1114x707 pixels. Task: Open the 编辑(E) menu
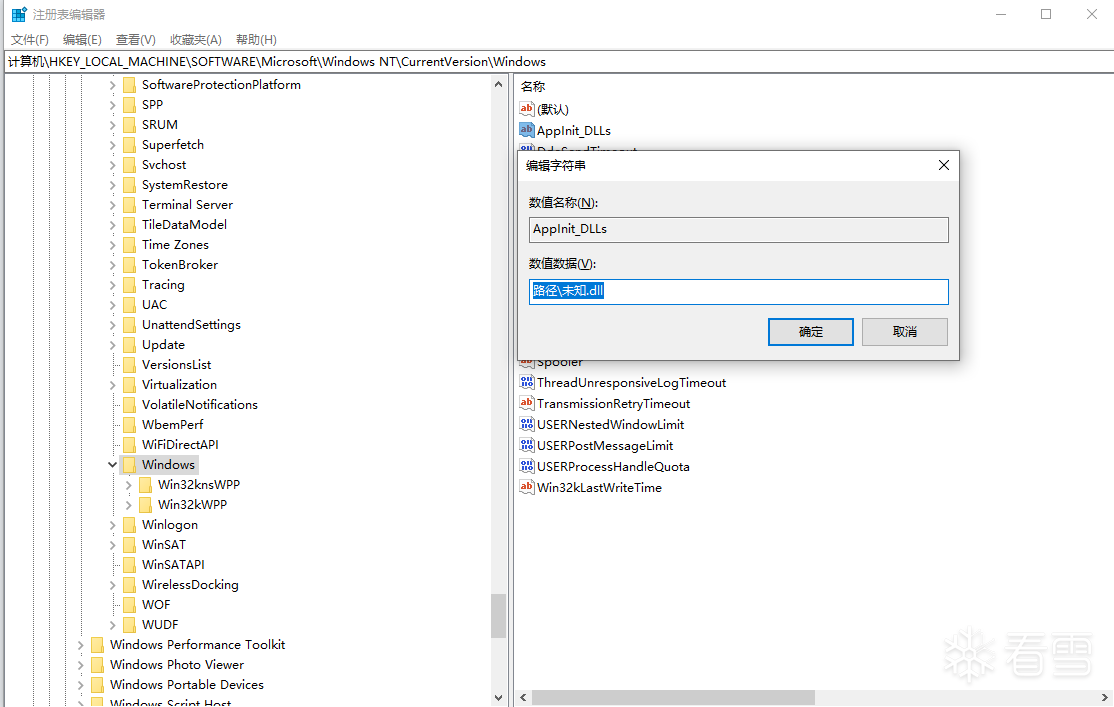(x=82, y=40)
